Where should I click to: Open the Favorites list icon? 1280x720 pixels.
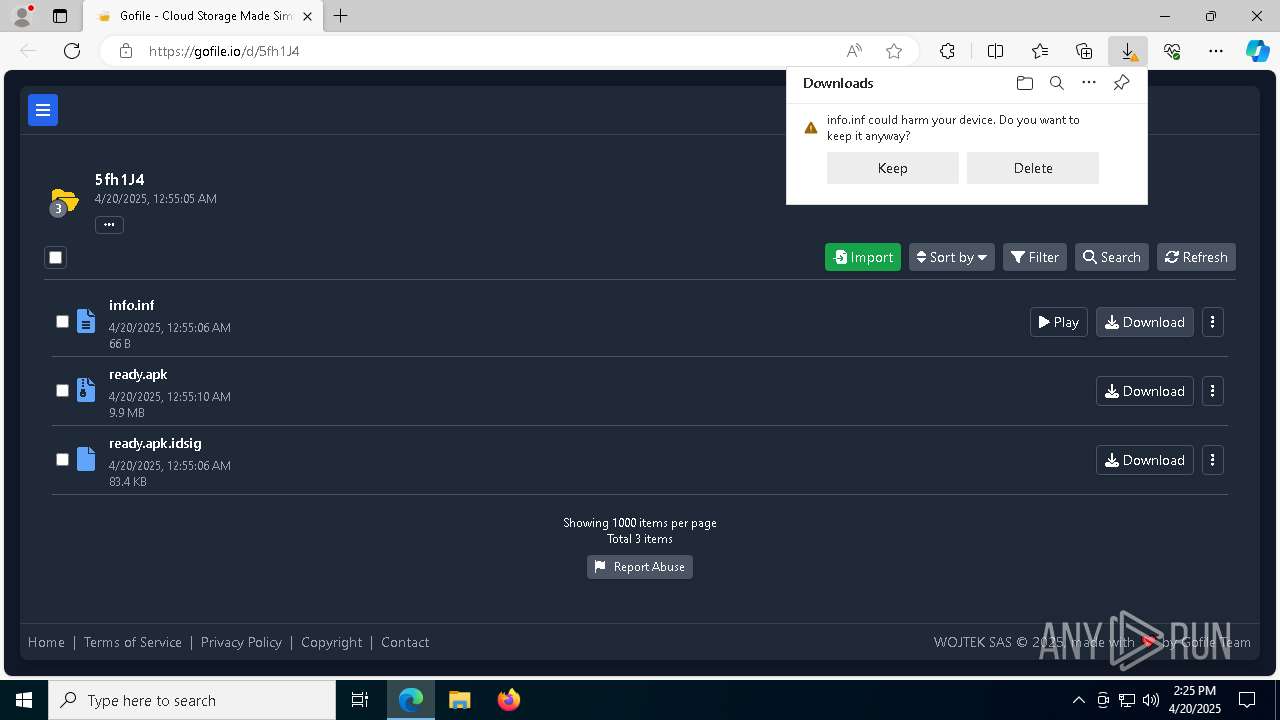[1040, 51]
